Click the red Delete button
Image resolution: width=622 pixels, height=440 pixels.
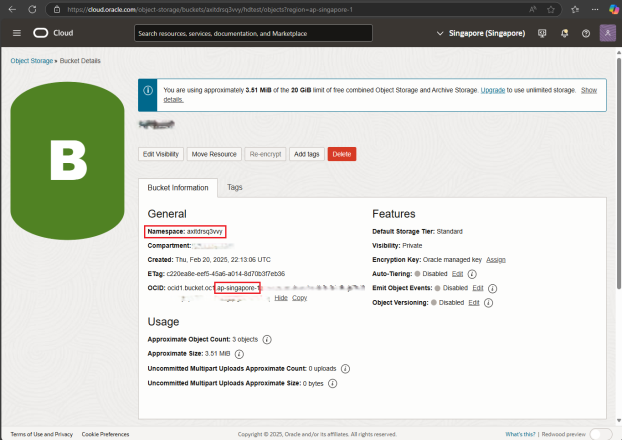[341, 154]
